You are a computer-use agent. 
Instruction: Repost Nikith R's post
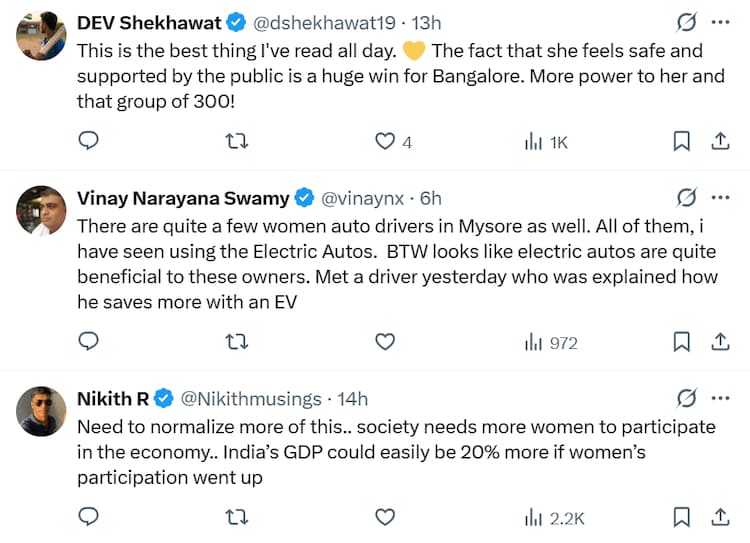(x=237, y=517)
